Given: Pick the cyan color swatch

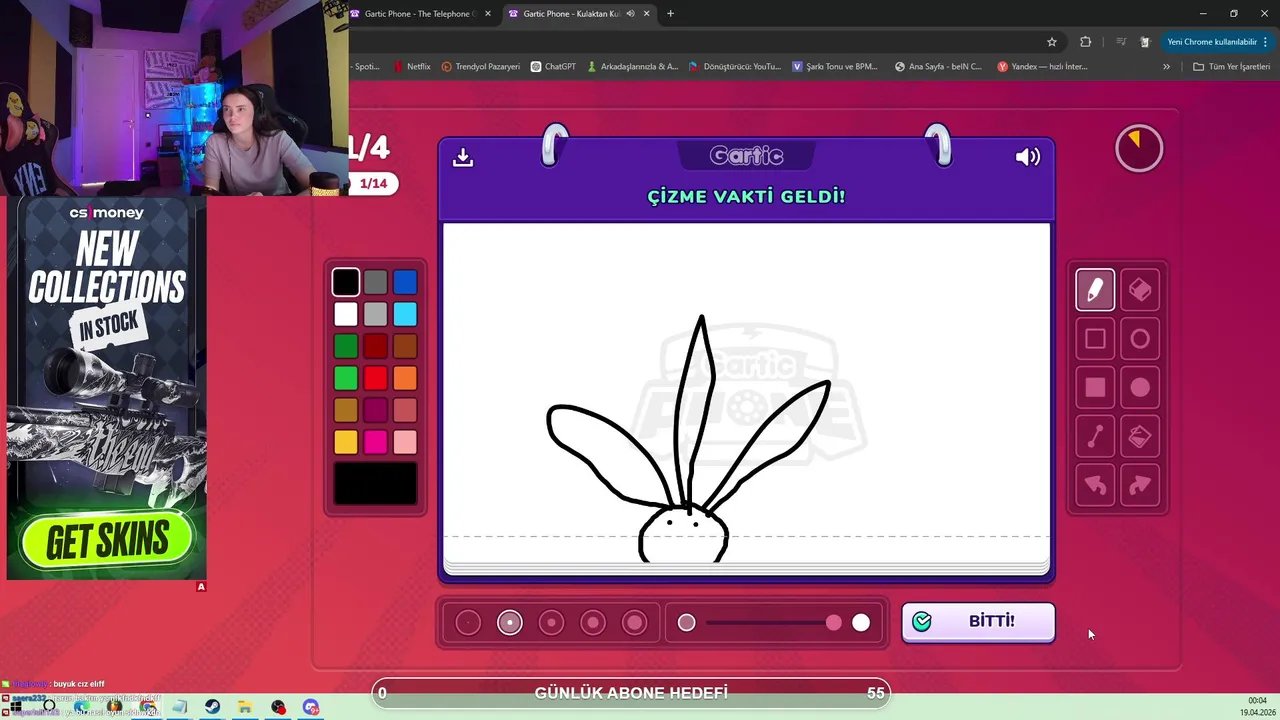Looking at the screenshot, I should point(405,314).
